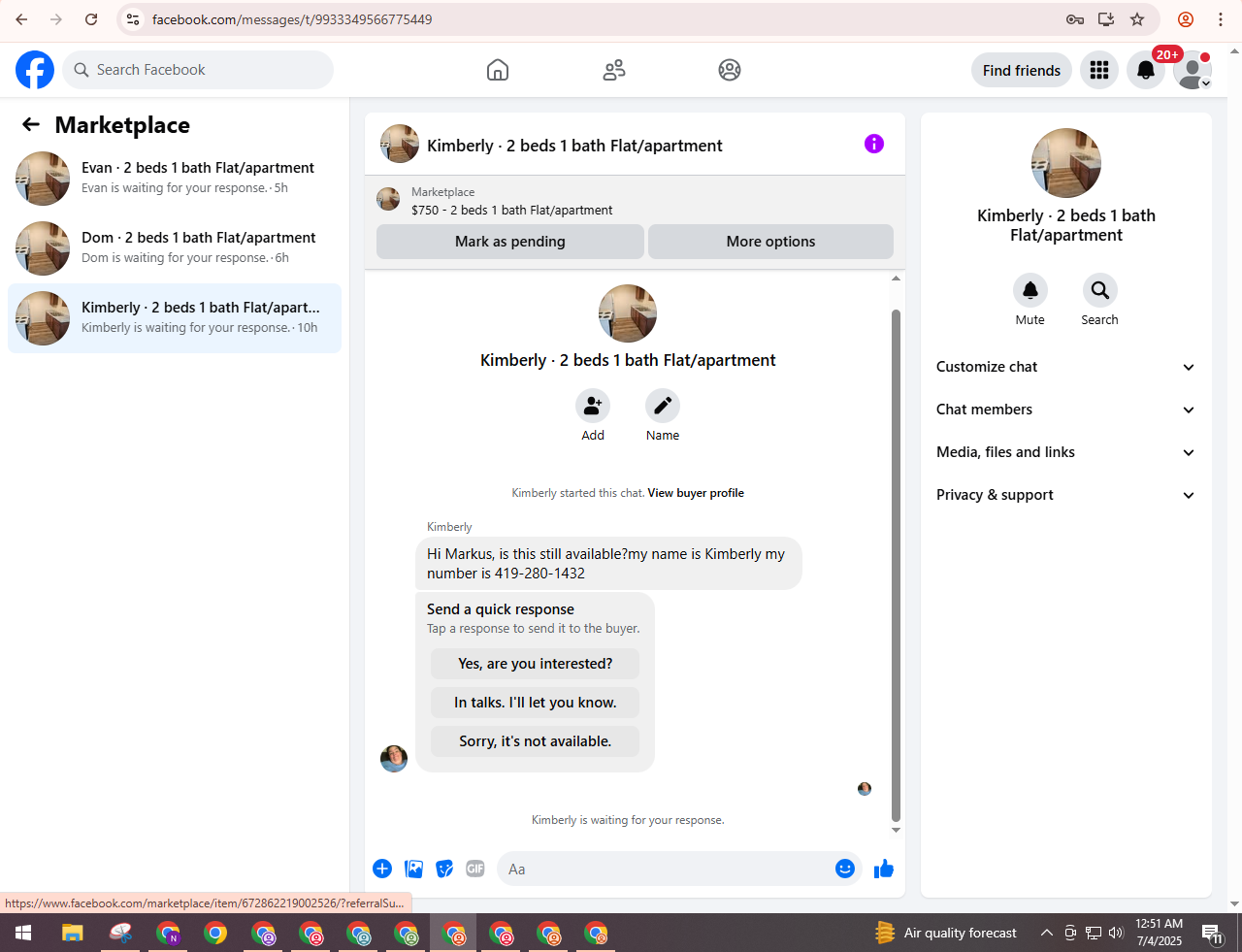Screen dimensions: 1242x952
Task: Click the Facebook logo
Action: click(35, 70)
